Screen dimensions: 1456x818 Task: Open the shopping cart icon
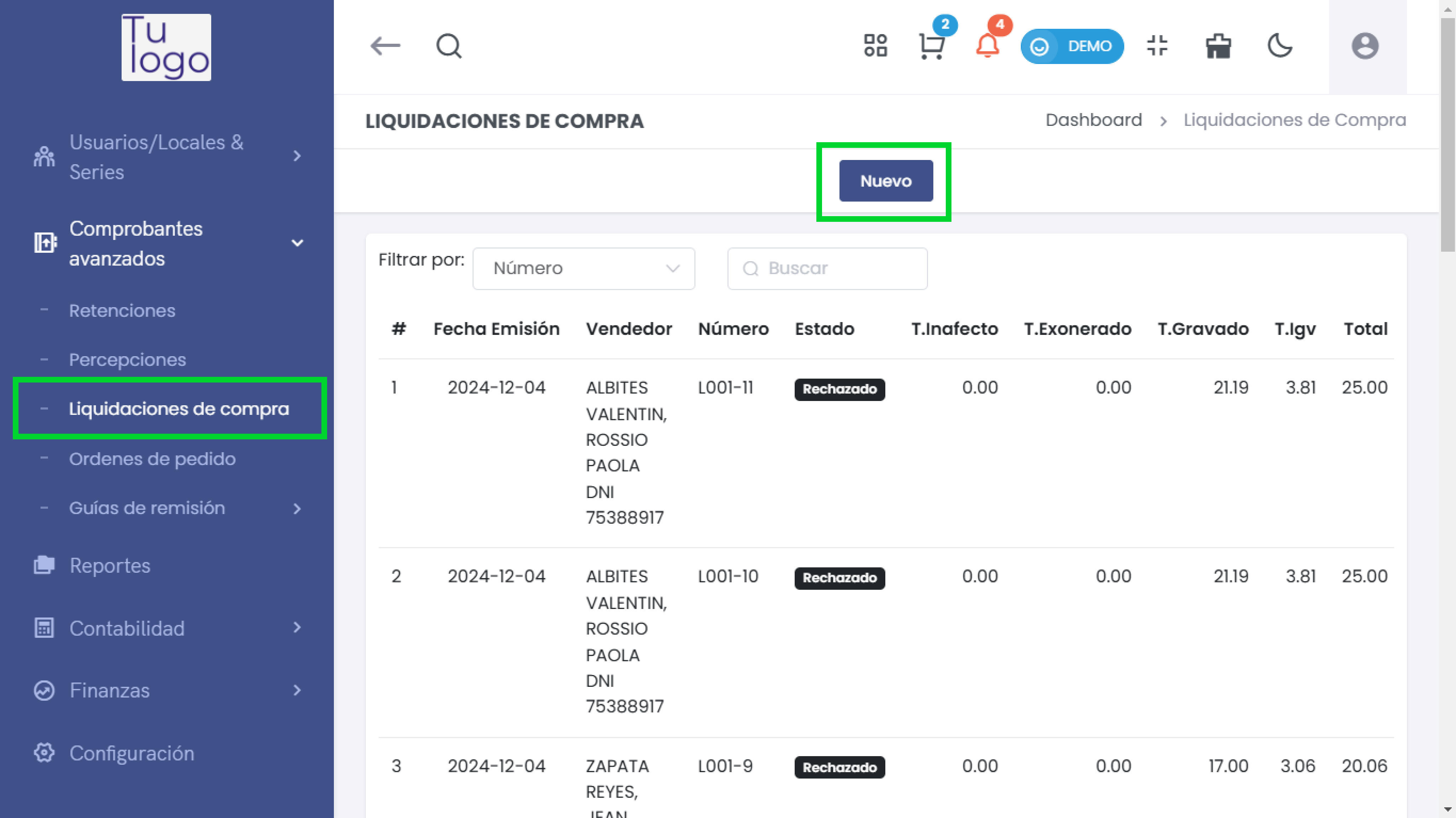(x=932, y=46)
